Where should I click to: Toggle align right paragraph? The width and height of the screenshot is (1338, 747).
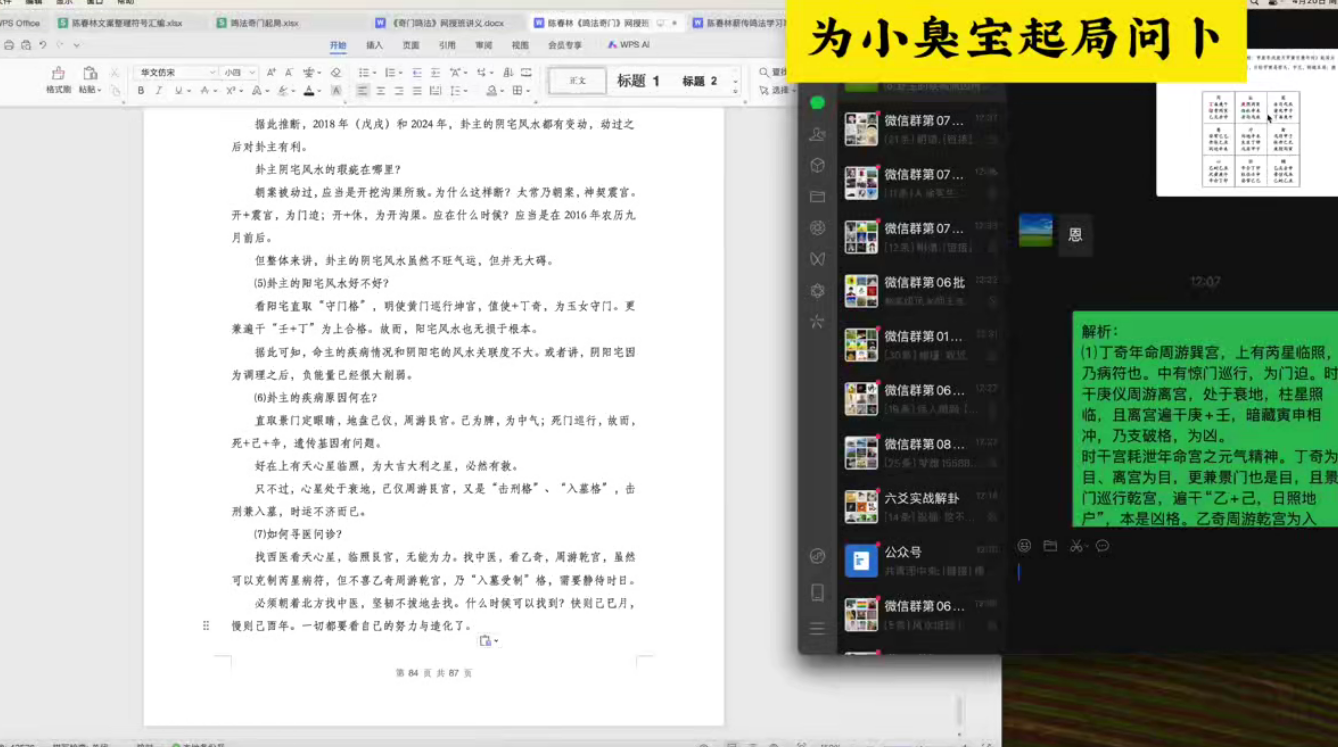(x=399, y=91)
